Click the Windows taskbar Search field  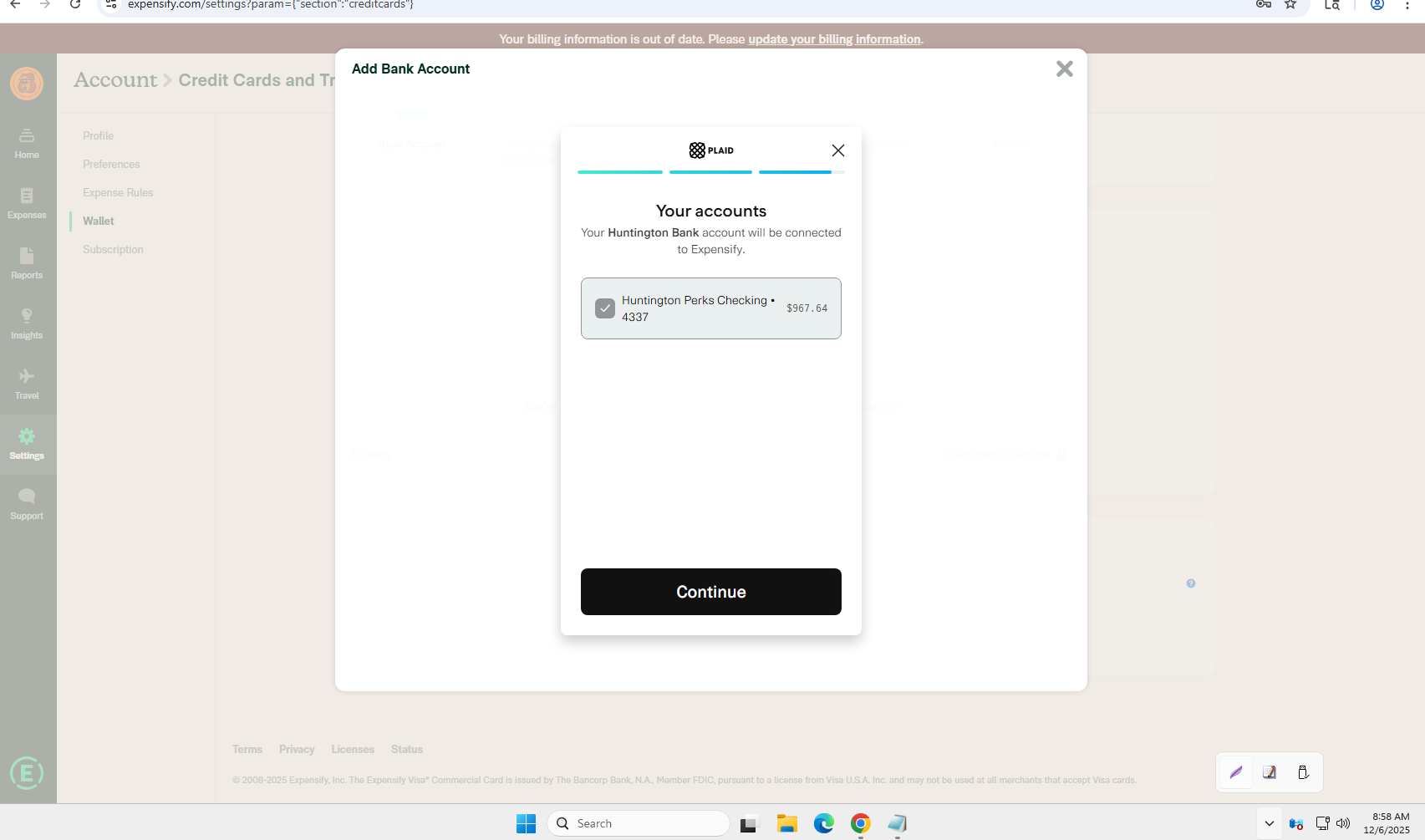click(639, 823)
